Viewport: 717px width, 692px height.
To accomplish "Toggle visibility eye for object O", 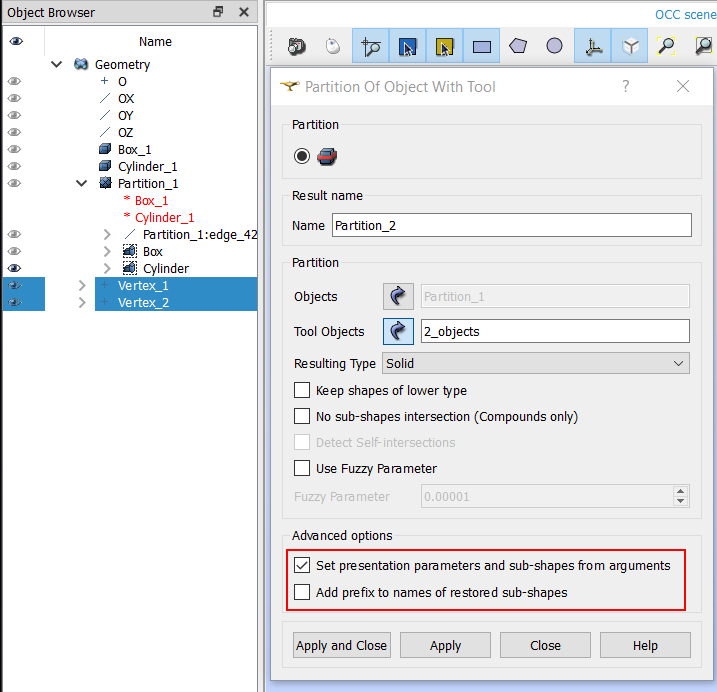I will 15,81.
